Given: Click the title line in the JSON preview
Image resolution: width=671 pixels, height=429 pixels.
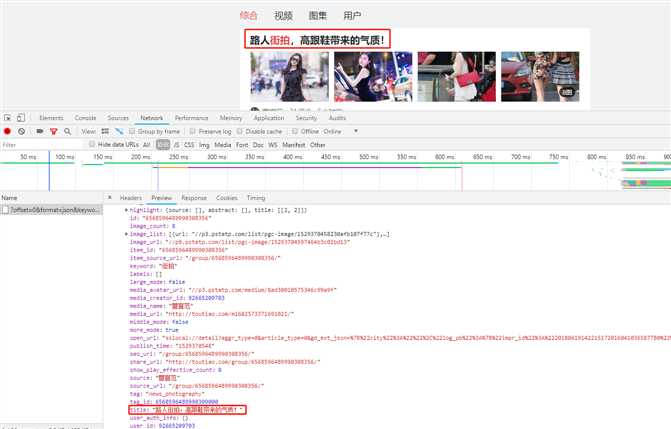Looking at the screenshot, I should (187, 410).
